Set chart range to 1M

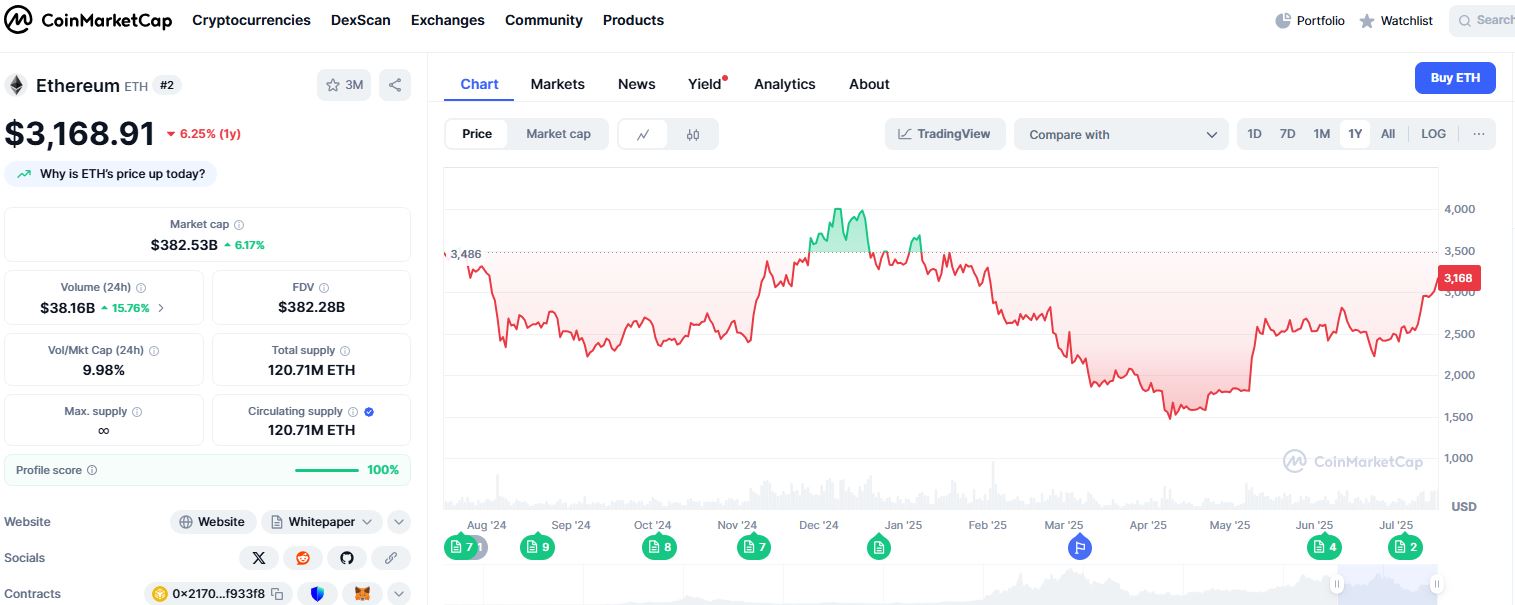point(1321,134)
